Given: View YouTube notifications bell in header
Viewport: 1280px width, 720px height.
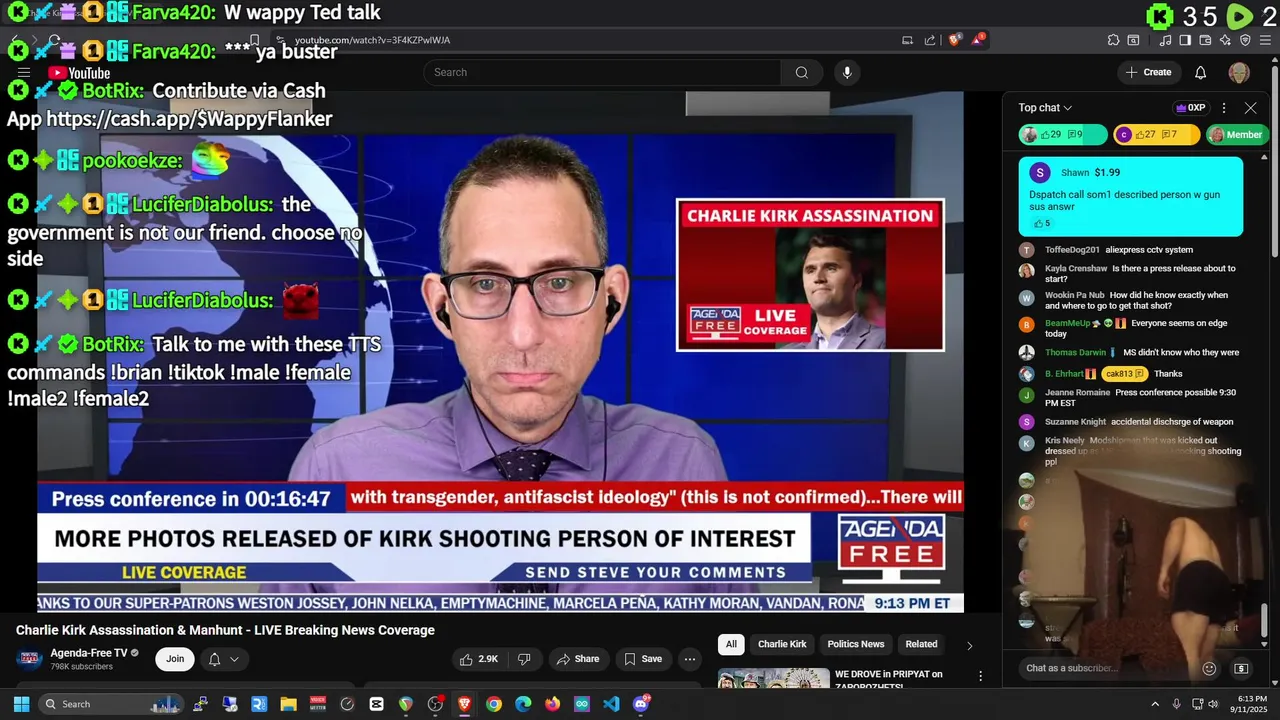Looking at the screenshot, I should [1201, 72].
